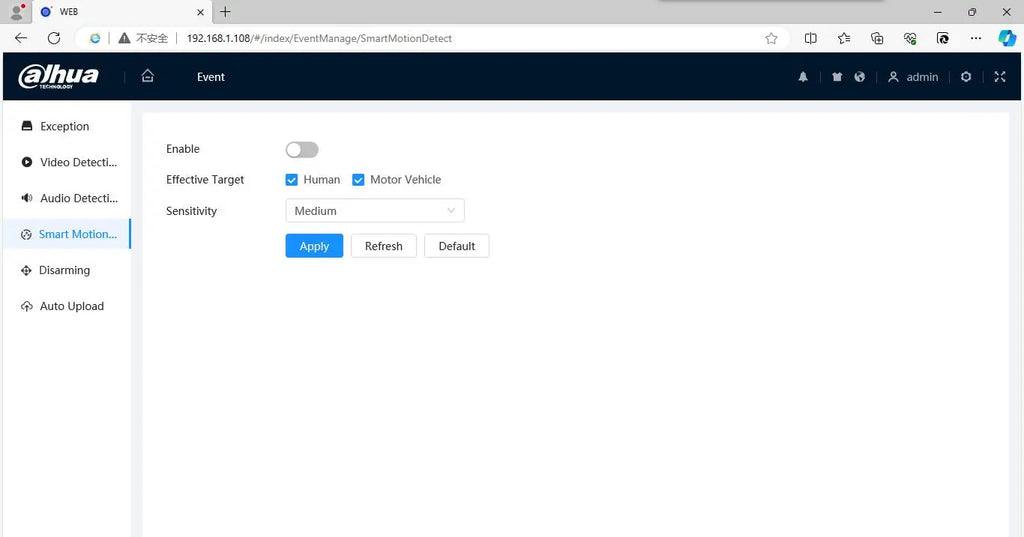1024x537 pixels.
Task: Click the Default button
Action: tap(456, 246)
